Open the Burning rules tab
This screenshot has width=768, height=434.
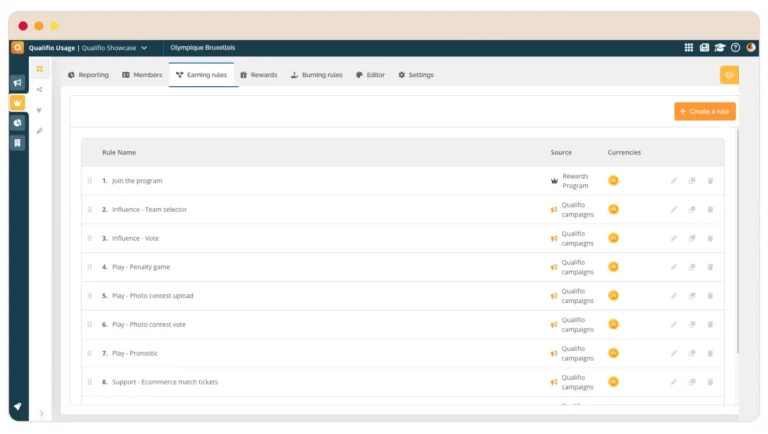click(316, 75)
